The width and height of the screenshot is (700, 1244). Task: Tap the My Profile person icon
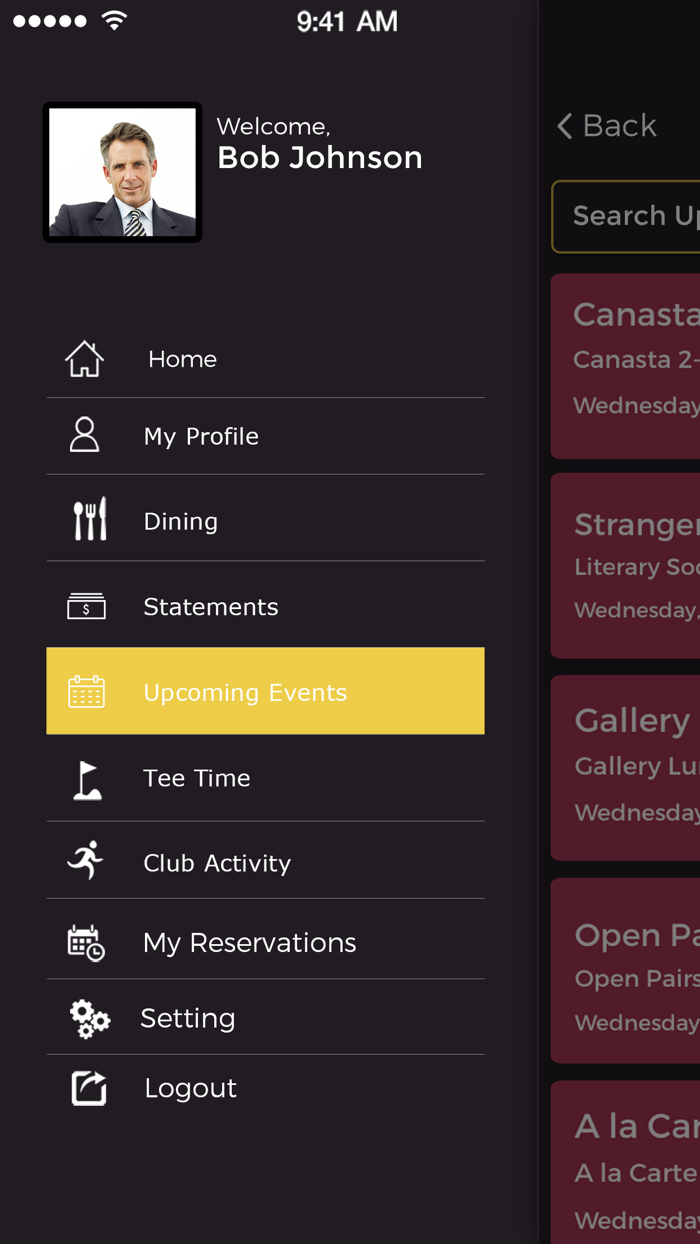click(x=85, y=435)
